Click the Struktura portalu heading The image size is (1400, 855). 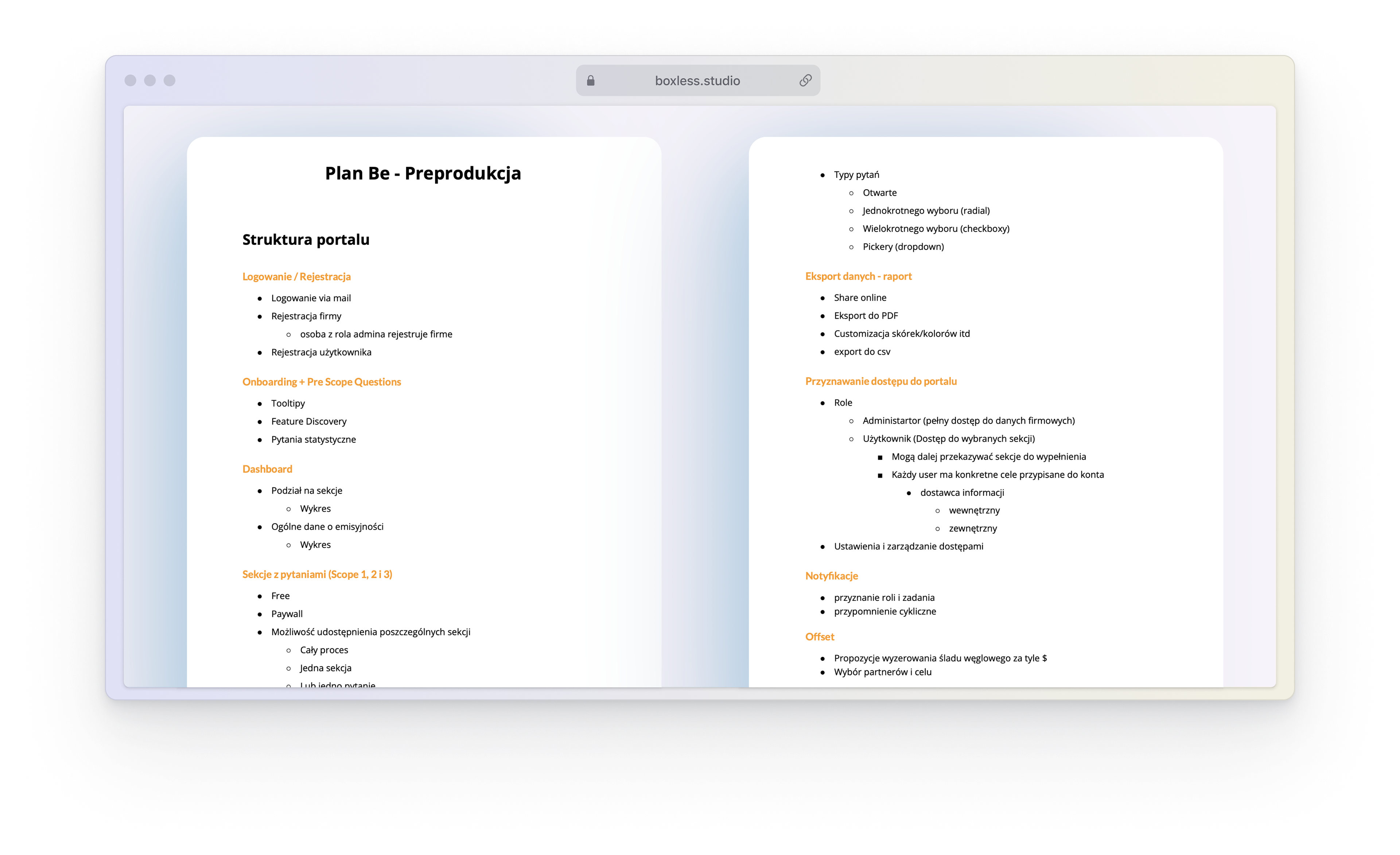[x=306, y=239]
